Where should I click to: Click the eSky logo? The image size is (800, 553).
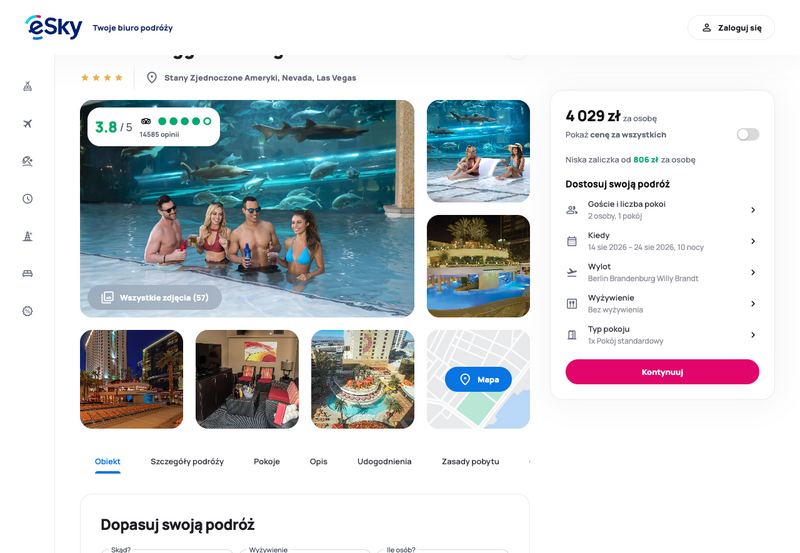point(54,27)
